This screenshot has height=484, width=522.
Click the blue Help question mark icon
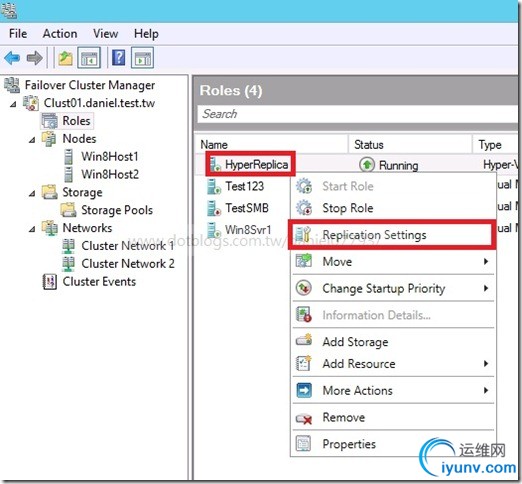click(119, 58)
